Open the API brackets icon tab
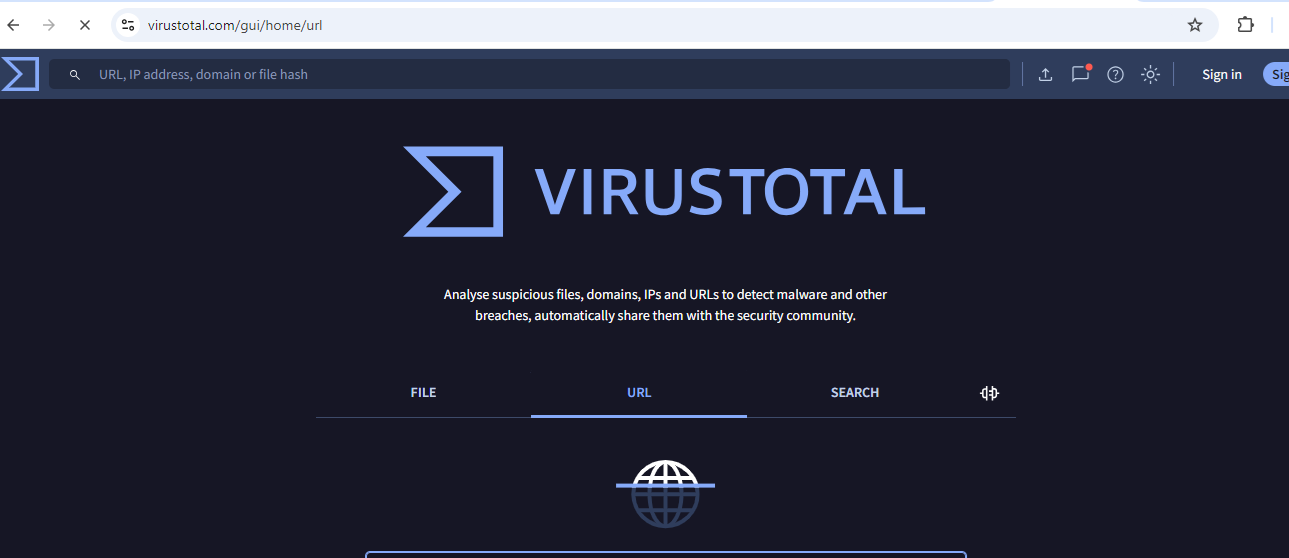 coord(989,393)
